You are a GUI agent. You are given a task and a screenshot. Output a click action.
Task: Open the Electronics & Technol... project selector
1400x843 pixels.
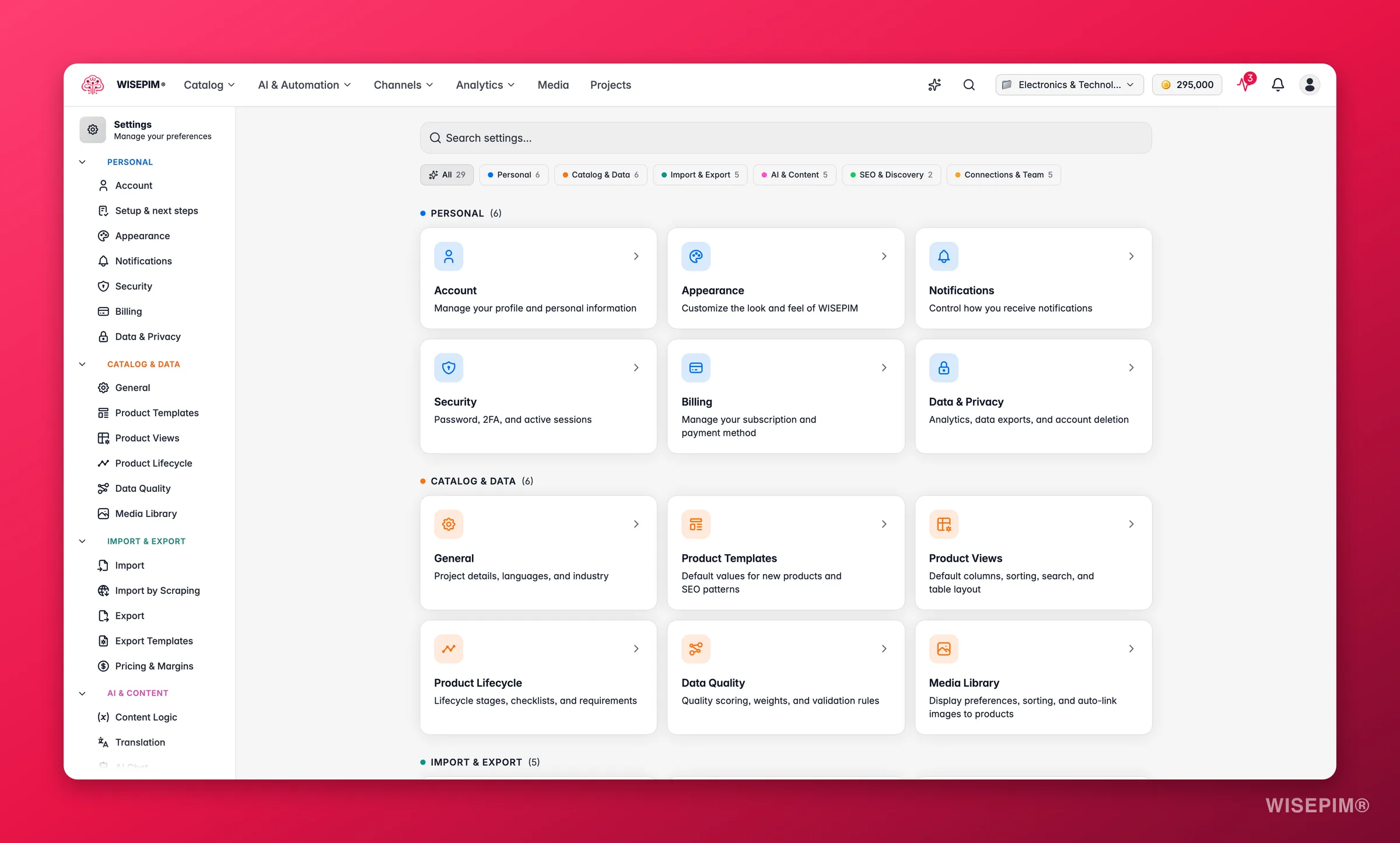[1069, 85]
